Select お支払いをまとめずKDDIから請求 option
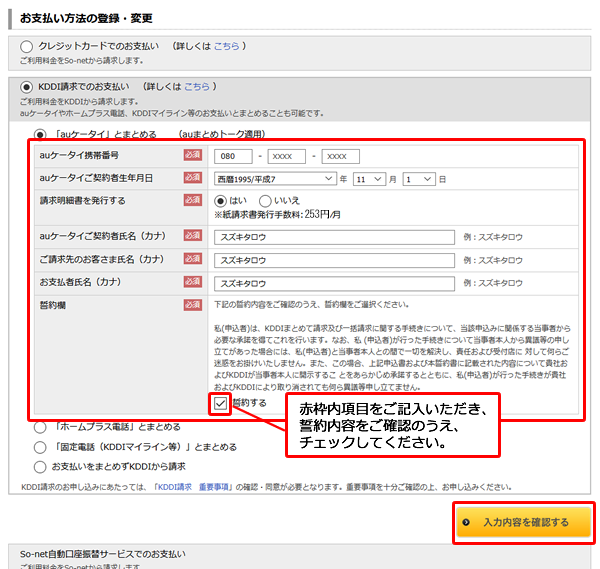 [x=40, y=466]
